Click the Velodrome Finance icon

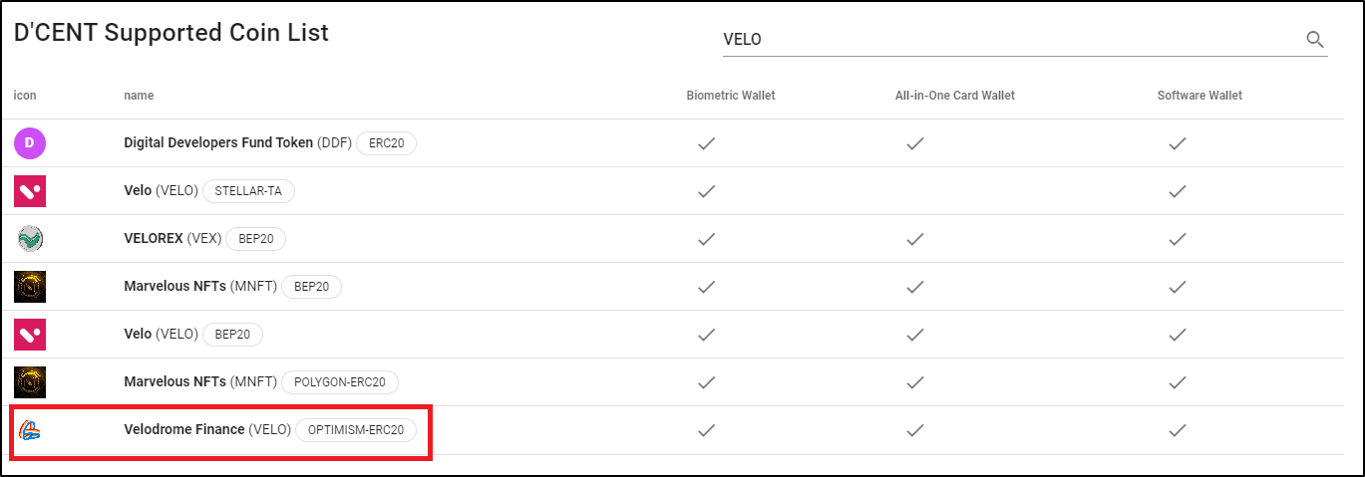29,430
